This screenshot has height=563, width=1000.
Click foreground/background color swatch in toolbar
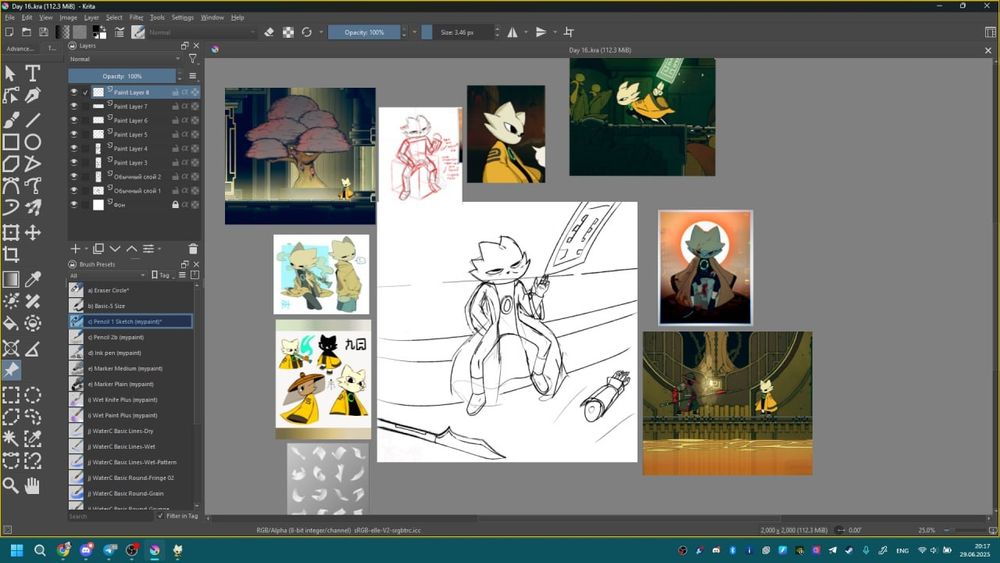(x=99, y=32)
